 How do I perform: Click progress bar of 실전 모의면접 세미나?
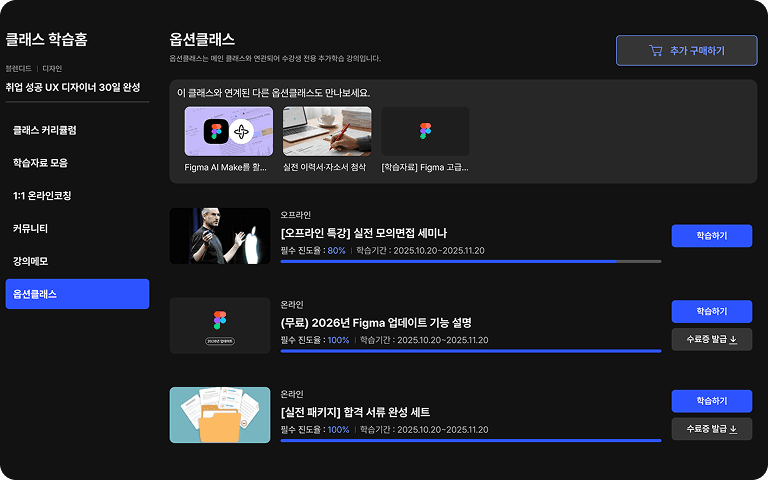click(471, 262)
